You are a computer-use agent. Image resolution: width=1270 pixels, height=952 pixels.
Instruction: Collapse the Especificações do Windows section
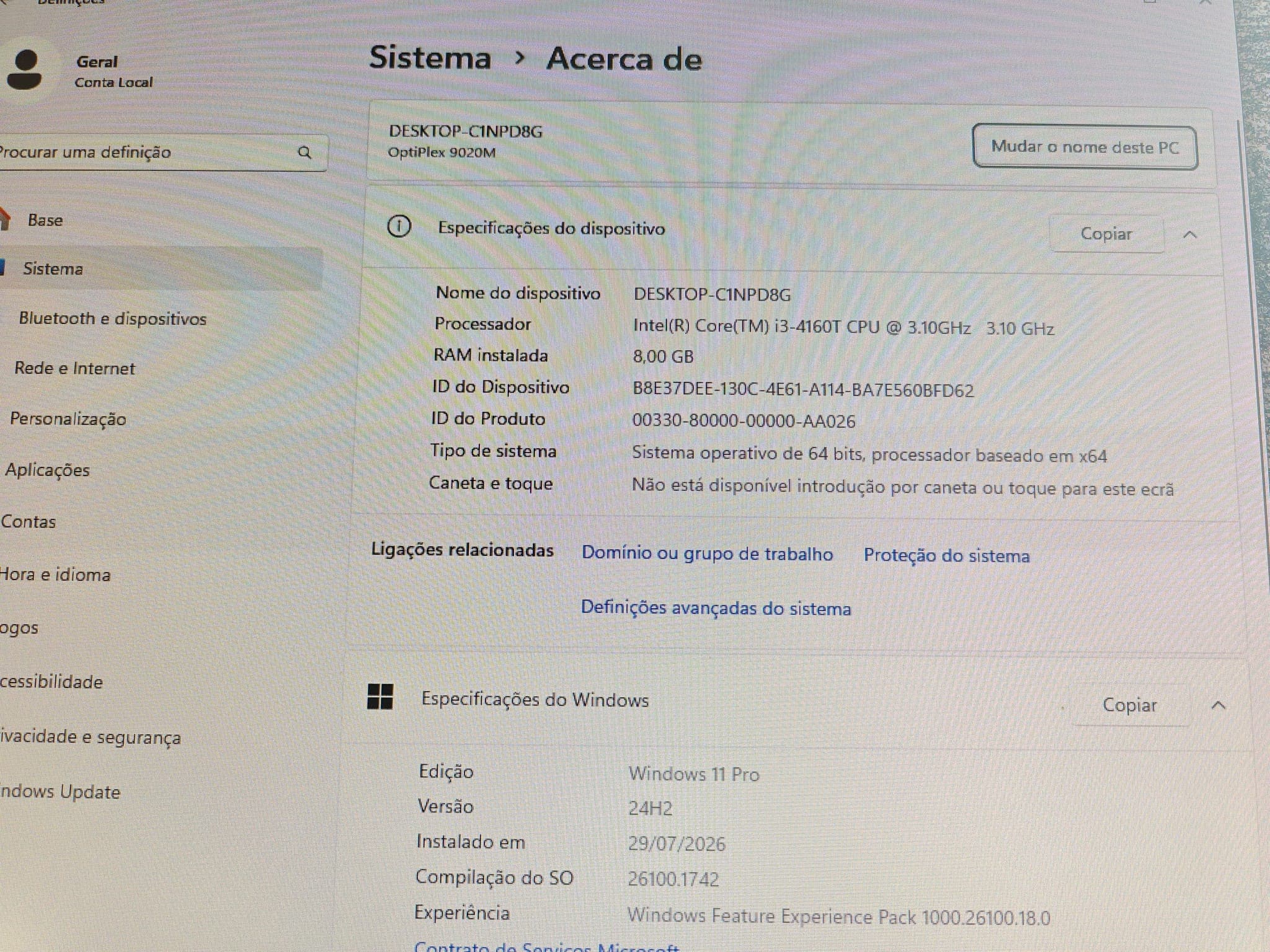click(1219, 706)
